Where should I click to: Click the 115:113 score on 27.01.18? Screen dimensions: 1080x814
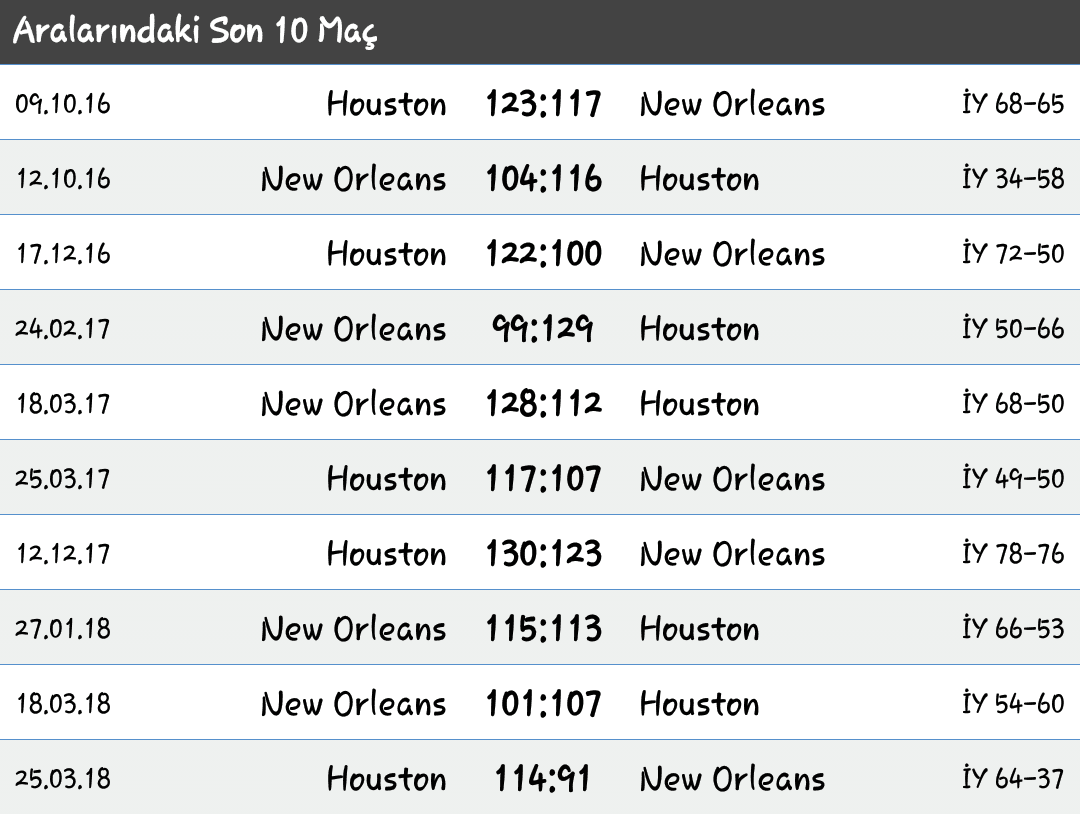point(543,629)
